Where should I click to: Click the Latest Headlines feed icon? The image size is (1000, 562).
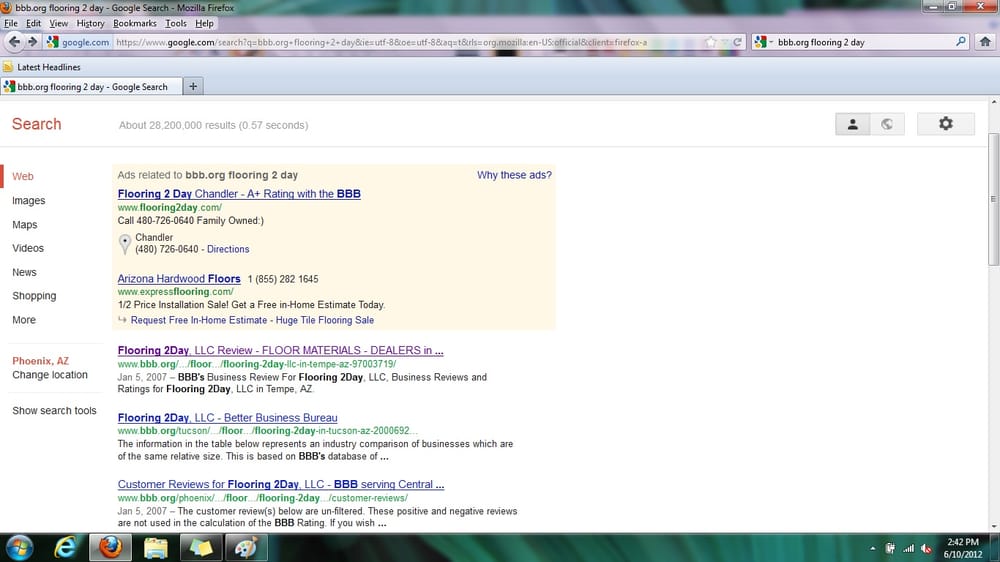coord(8,67)
